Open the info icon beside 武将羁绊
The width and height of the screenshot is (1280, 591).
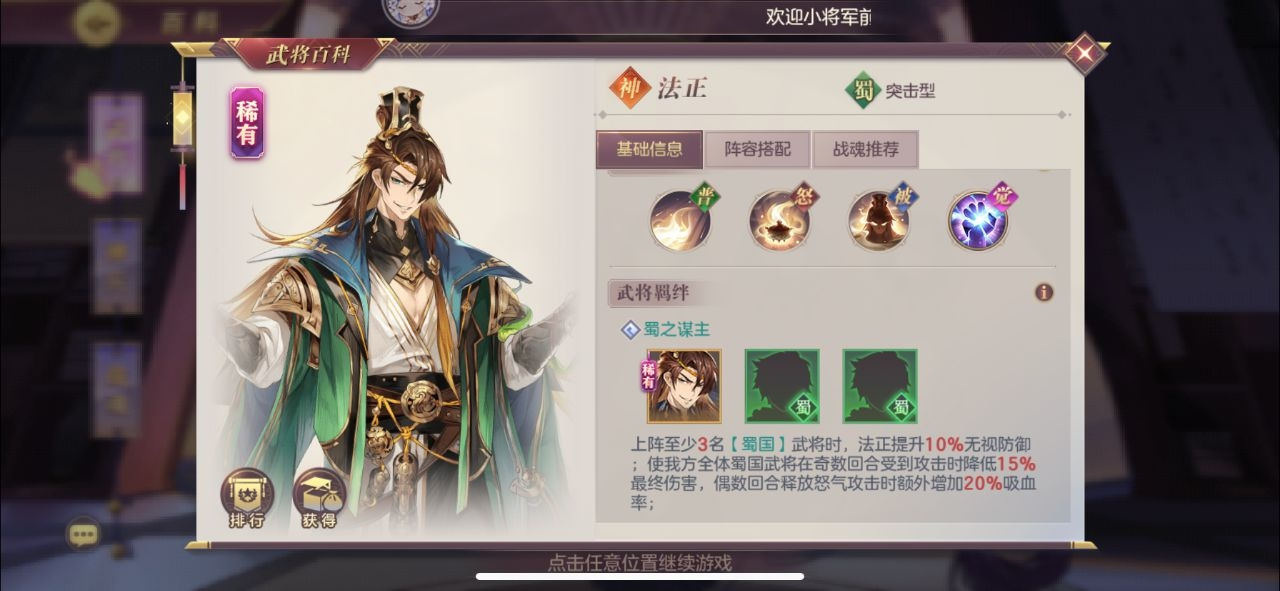coord(1044,292)
